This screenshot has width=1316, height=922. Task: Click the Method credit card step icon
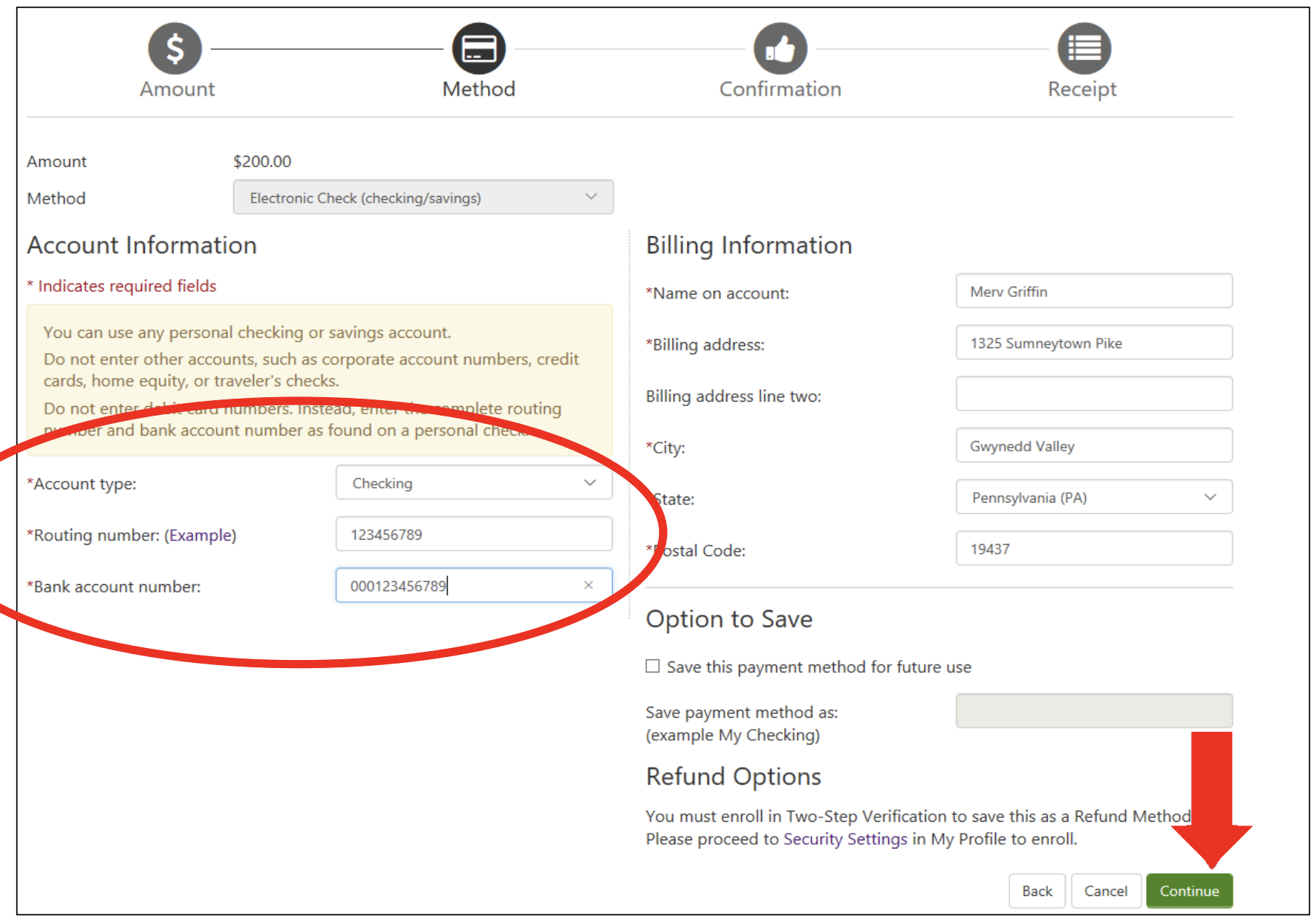[478, 47]
